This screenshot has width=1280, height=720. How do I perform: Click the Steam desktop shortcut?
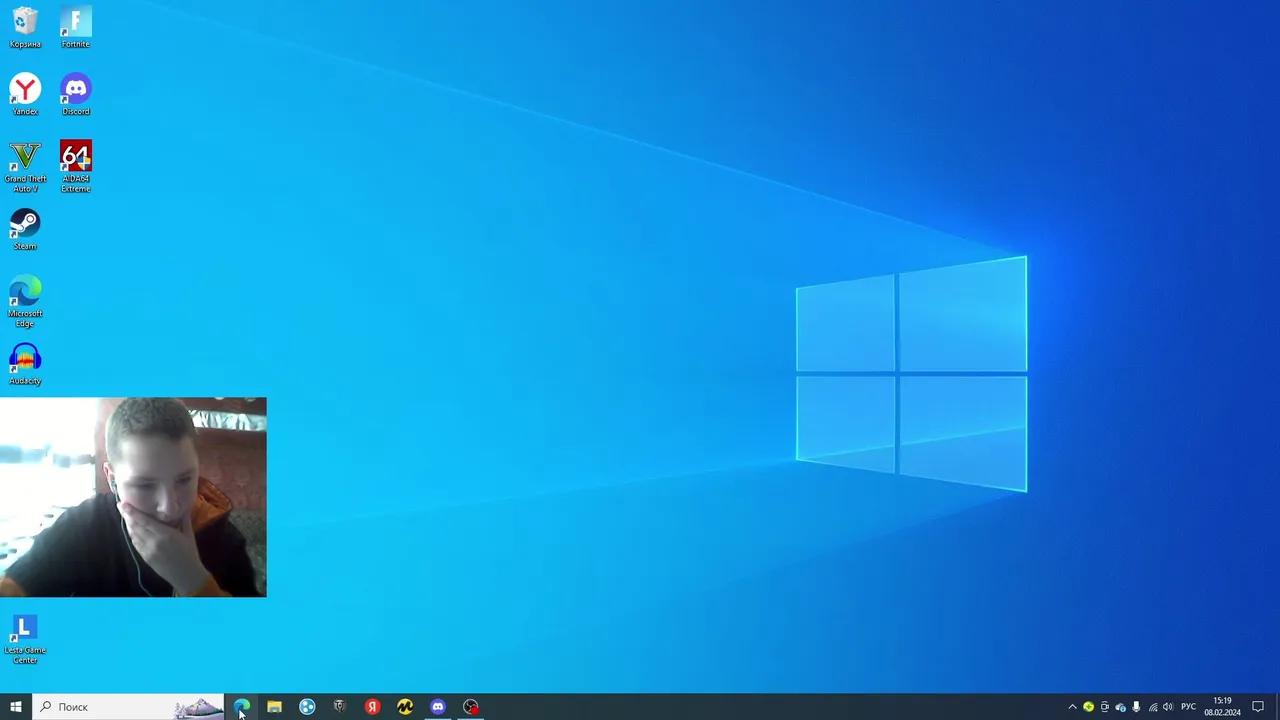pos(25,228)
